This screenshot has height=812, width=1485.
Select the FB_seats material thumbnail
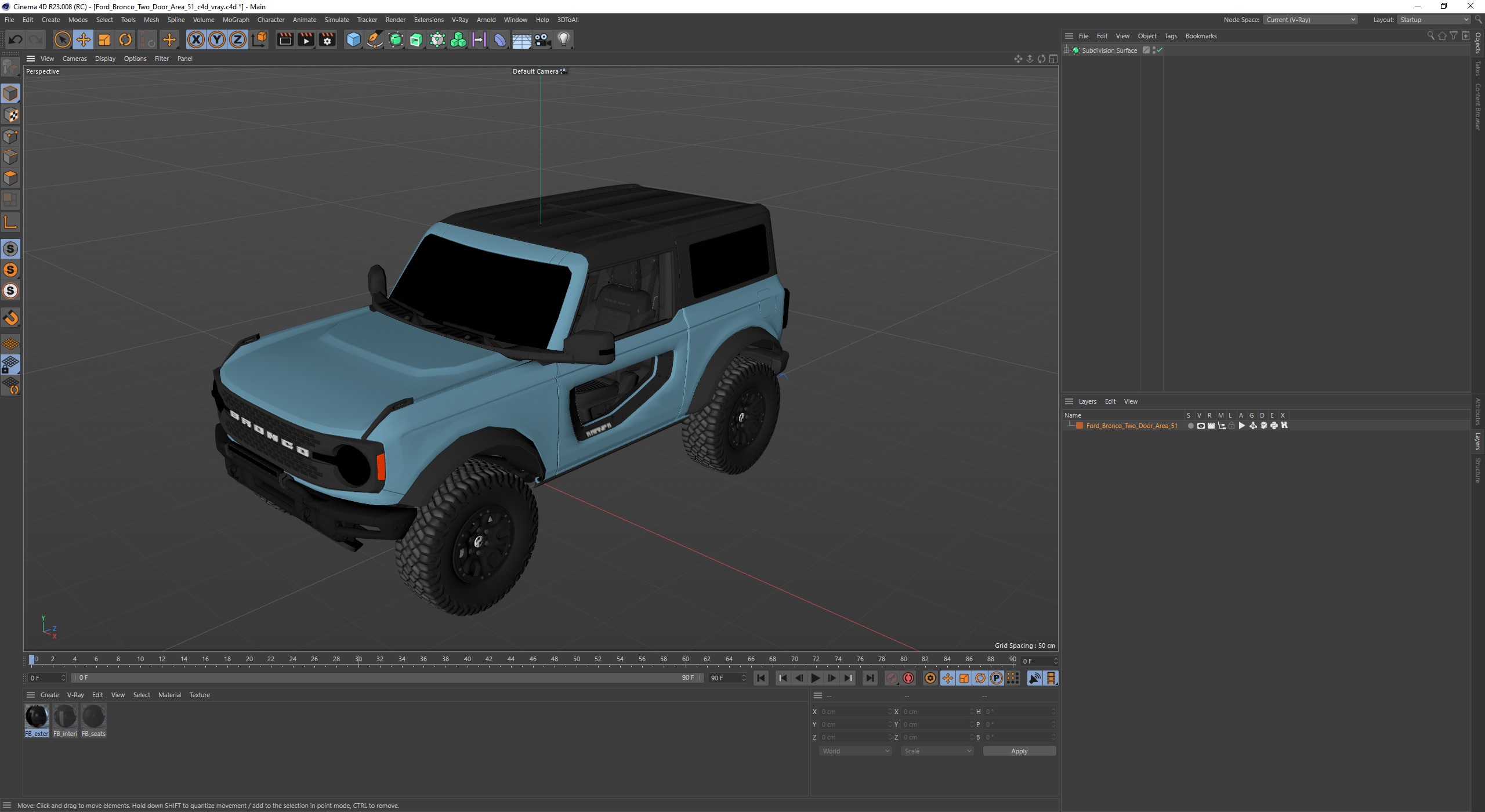(x=93, y=720)
